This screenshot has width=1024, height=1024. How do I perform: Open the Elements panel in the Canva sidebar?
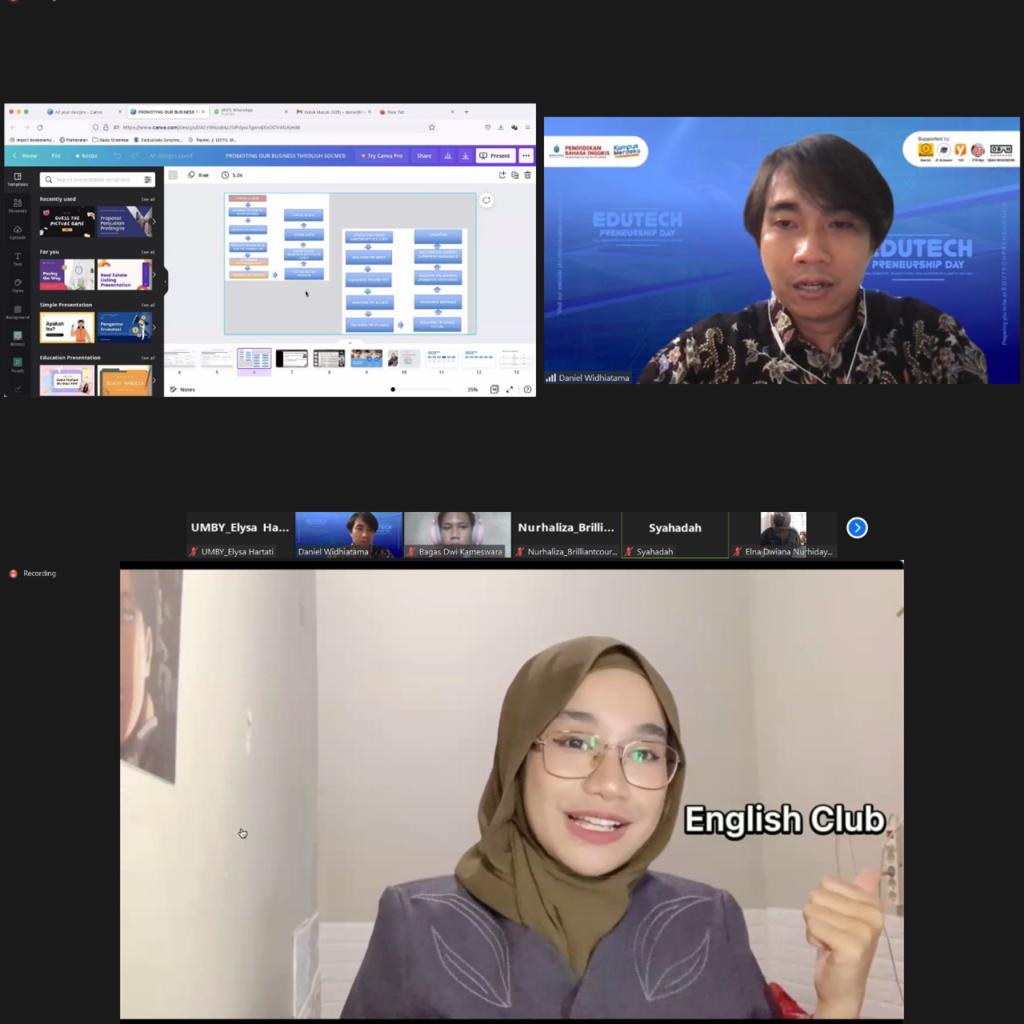[18, 206]
